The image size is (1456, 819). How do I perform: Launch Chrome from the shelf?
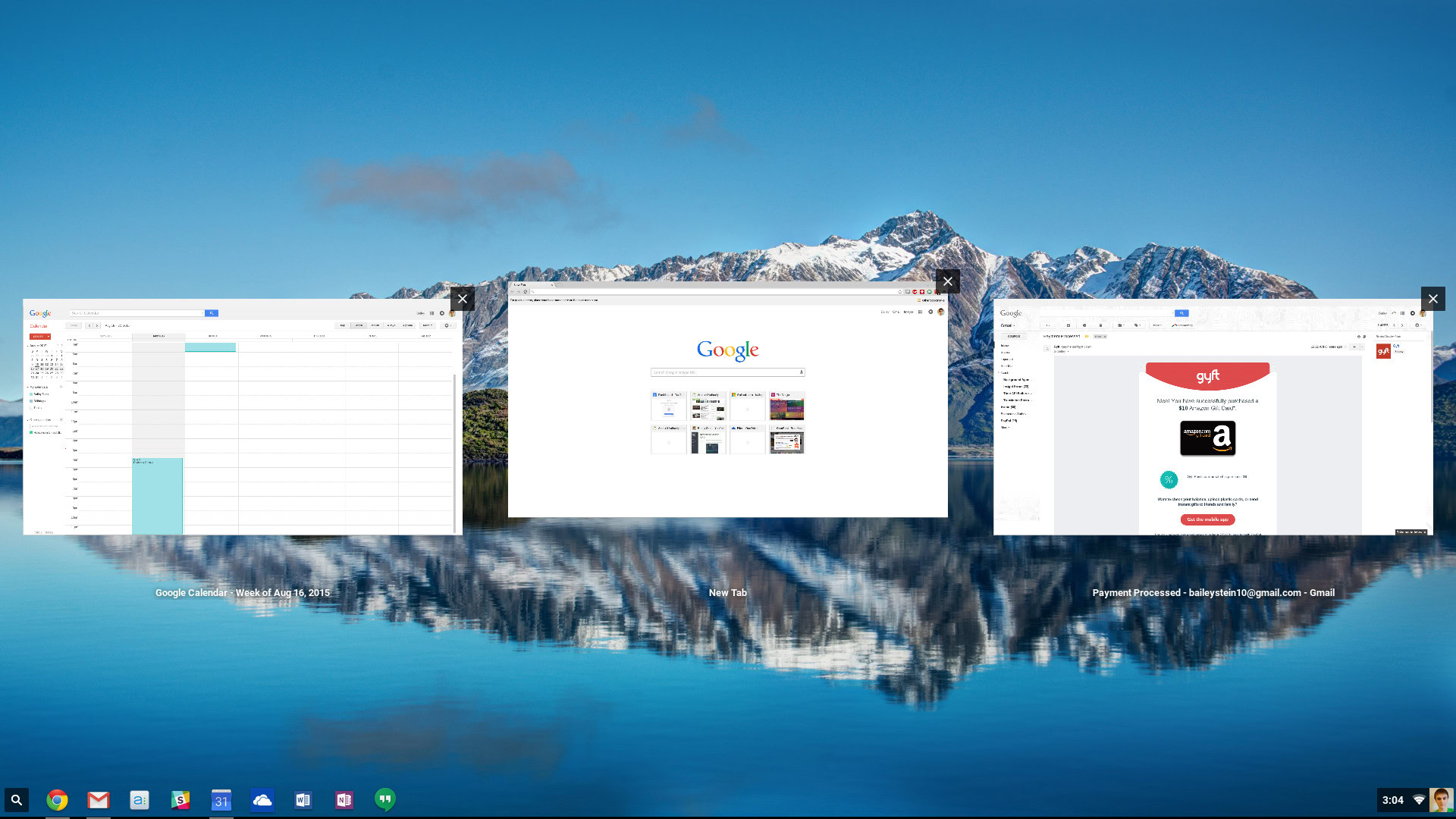[57, 800]
